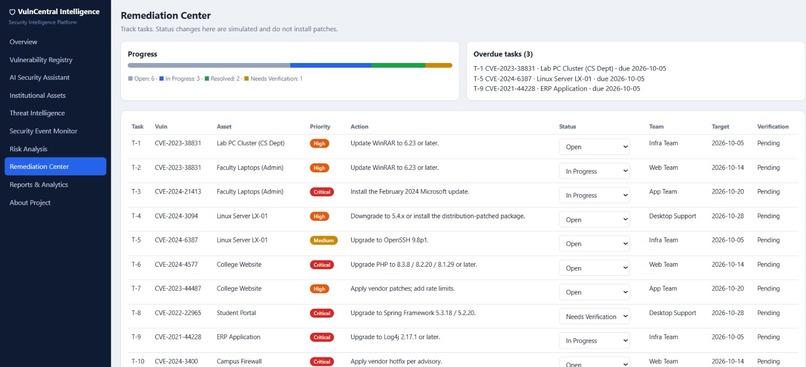Click overdue task T-5 CVE-2024-6387 entry

pos(559,79)
